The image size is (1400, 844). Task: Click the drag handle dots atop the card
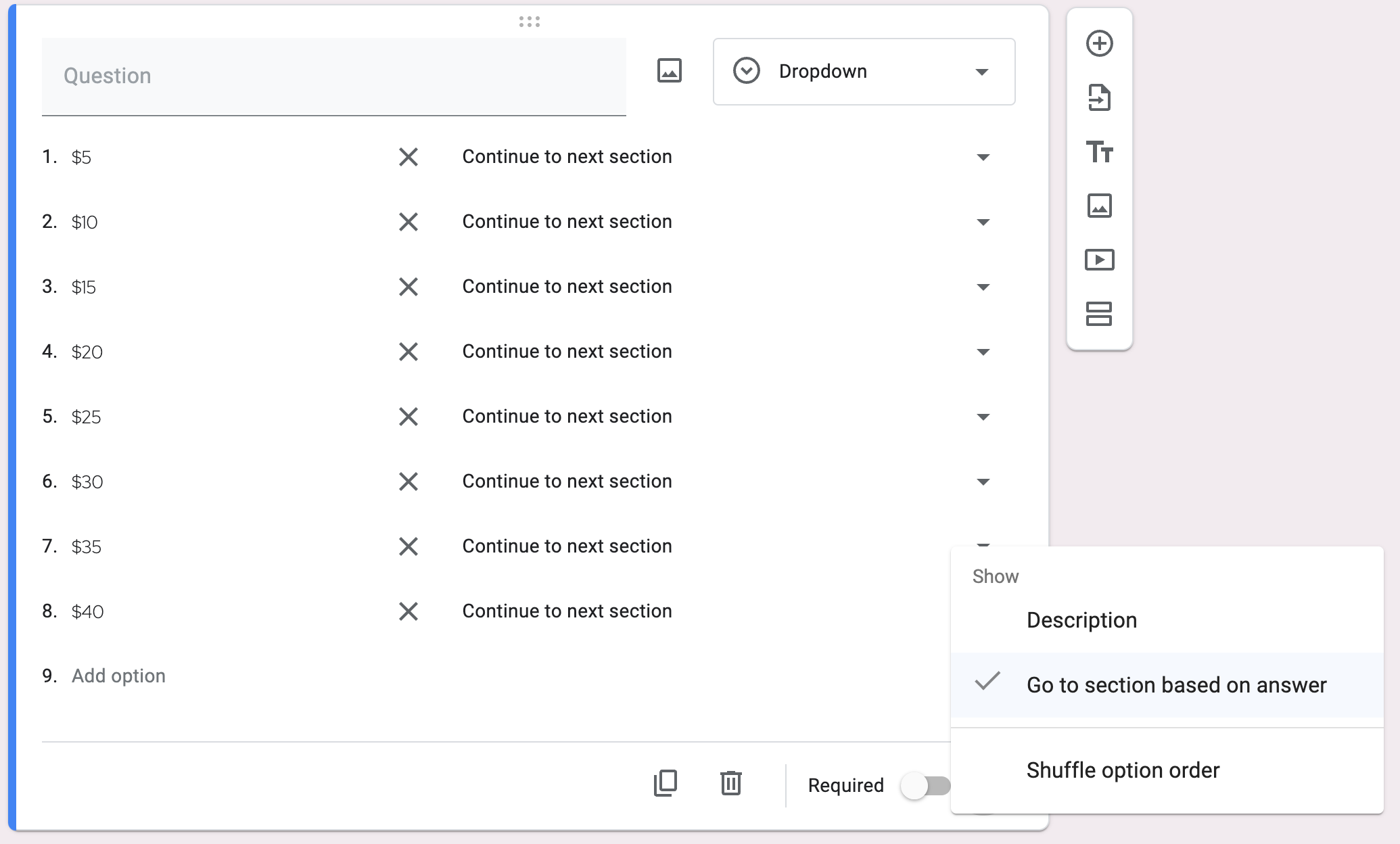[x=530, y=22]
